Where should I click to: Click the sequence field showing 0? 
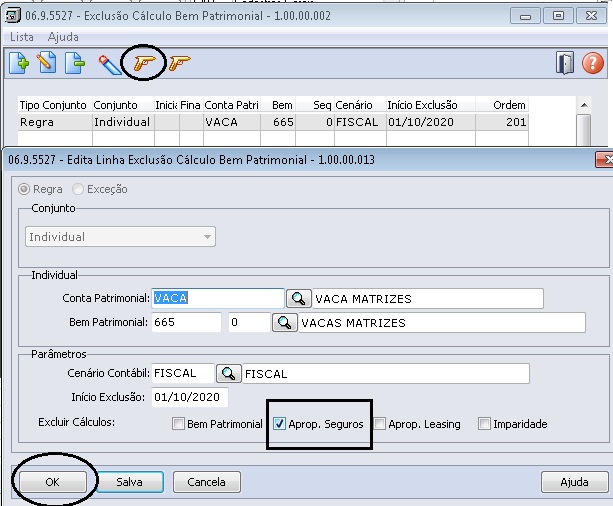[249, 322]
